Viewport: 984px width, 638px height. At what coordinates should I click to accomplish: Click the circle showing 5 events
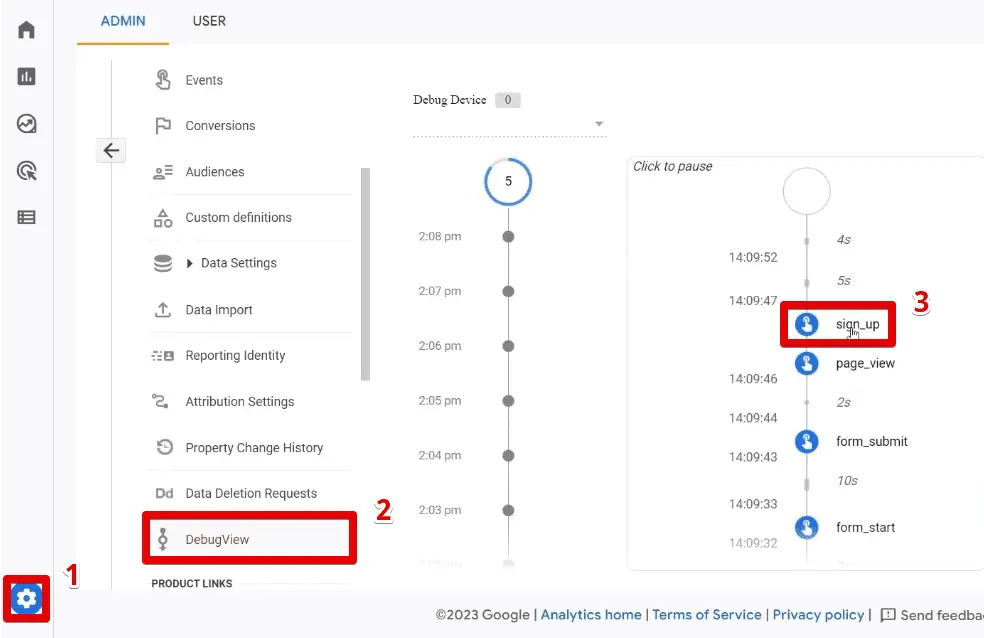pyautogui.click(x=508, y=182)
